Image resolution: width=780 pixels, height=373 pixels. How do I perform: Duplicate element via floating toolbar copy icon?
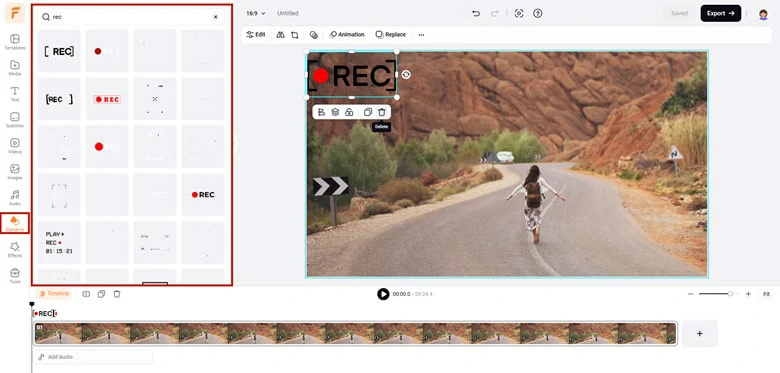click(x=368, y=112)
